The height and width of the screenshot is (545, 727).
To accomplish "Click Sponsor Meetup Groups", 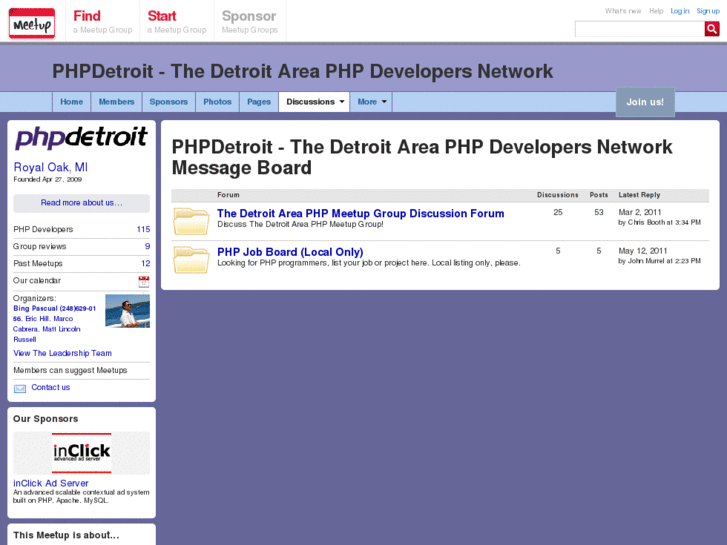I will 249,22.
